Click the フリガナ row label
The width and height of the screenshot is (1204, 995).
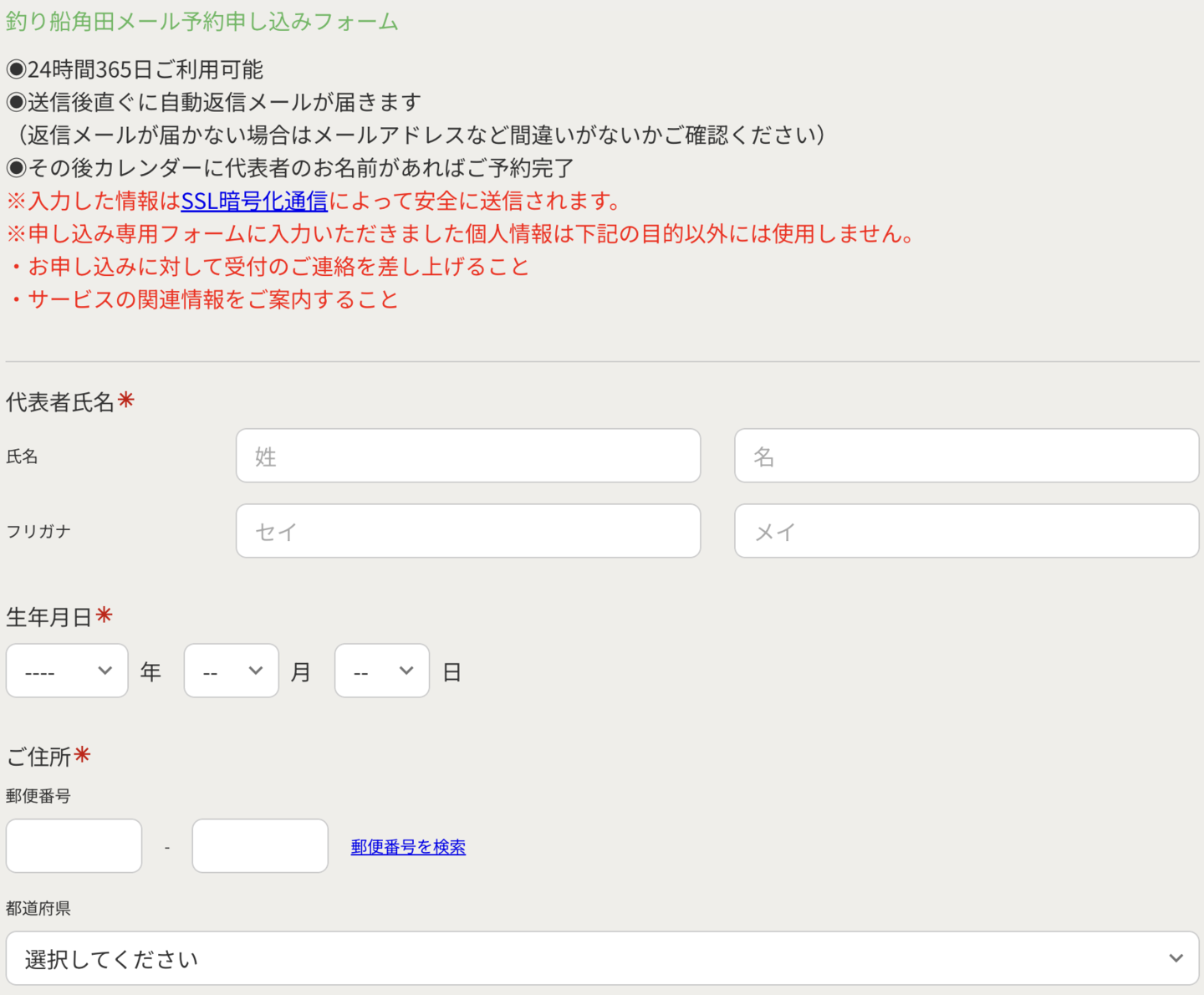point(38,532)
